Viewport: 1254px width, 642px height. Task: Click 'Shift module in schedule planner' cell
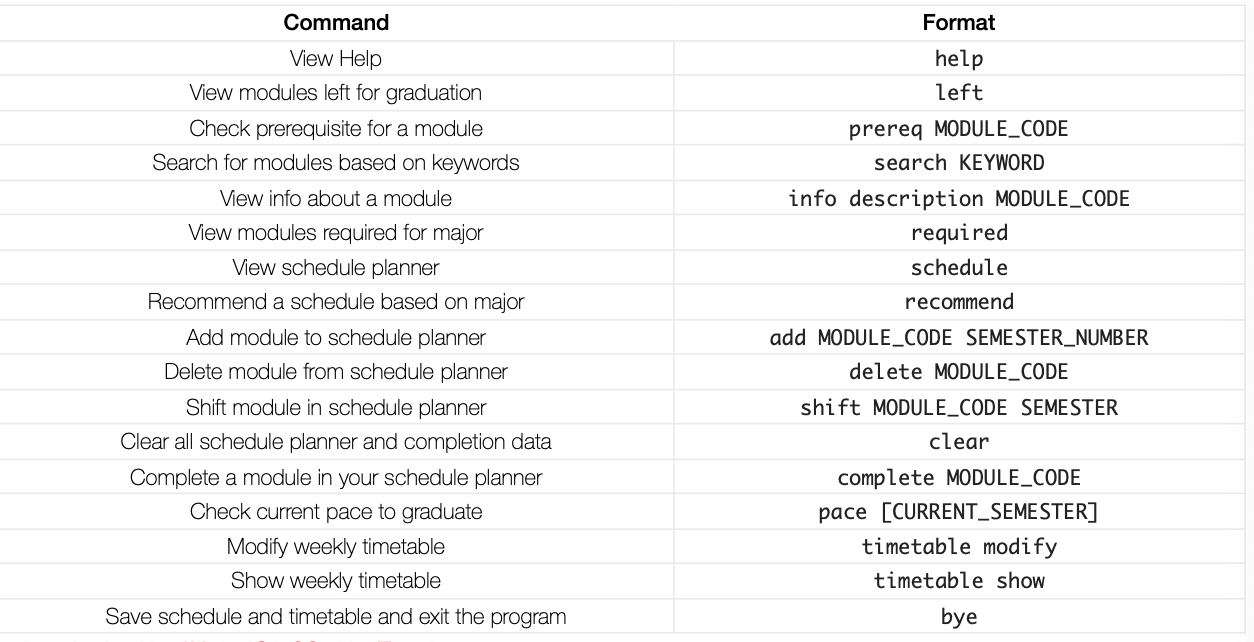(336, 407)
